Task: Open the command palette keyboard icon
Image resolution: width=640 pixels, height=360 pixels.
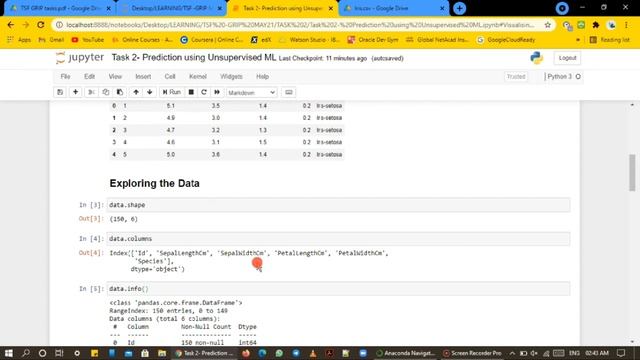Action: [x=289, y=92]
